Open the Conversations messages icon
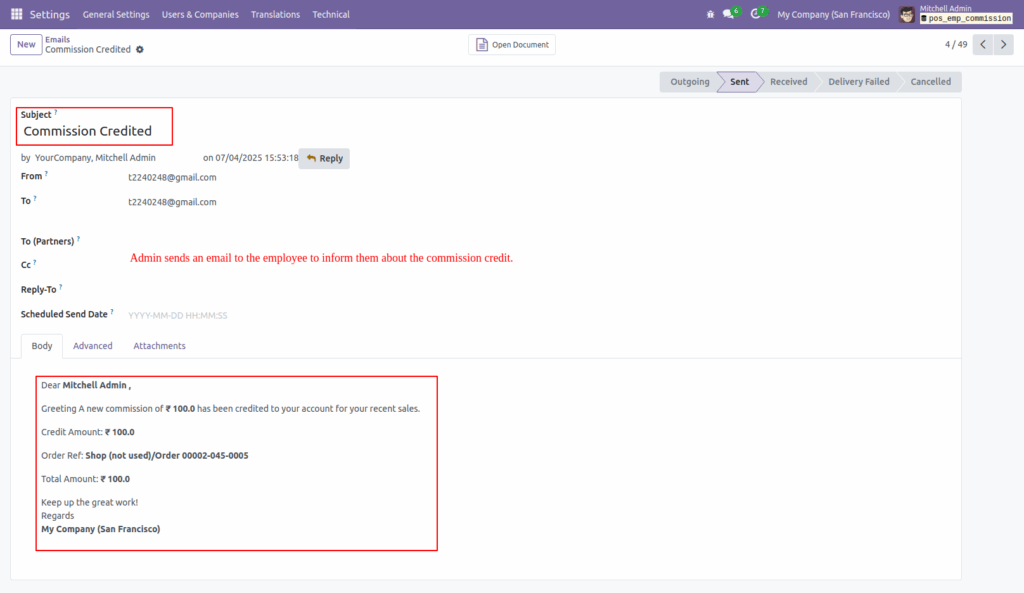1024x593 pixels. pos(727,14)
